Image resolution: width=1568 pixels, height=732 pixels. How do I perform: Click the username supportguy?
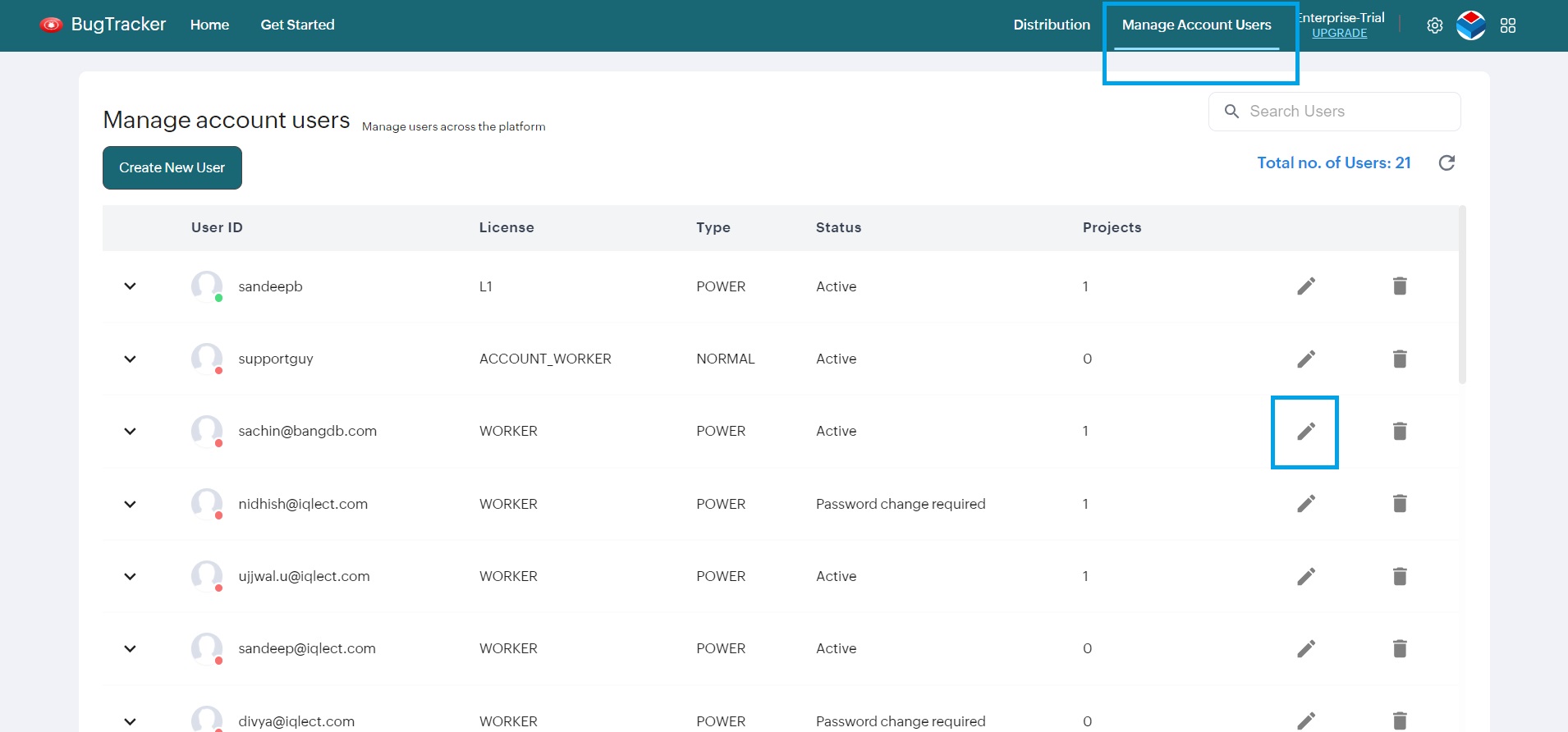[276, 359]
